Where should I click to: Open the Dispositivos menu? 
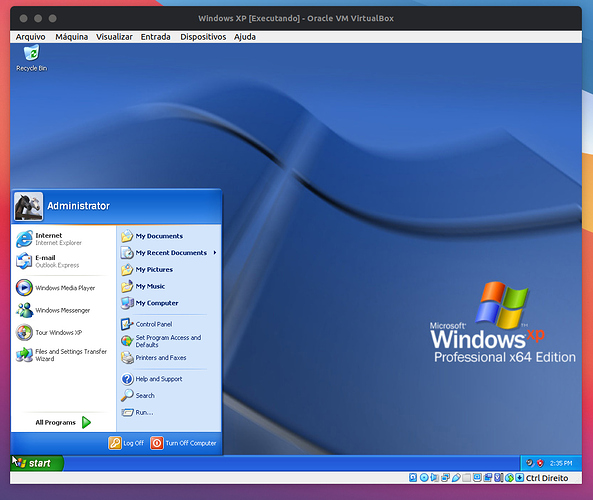point(203,37)
